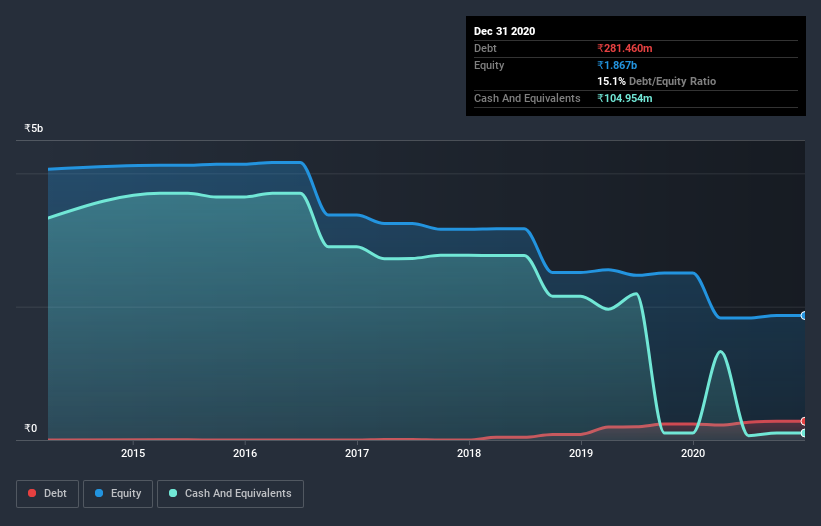Toggle the Equity series legend button
The height and width of the screenshot is (526, 821).
click(x=118, y=494)
